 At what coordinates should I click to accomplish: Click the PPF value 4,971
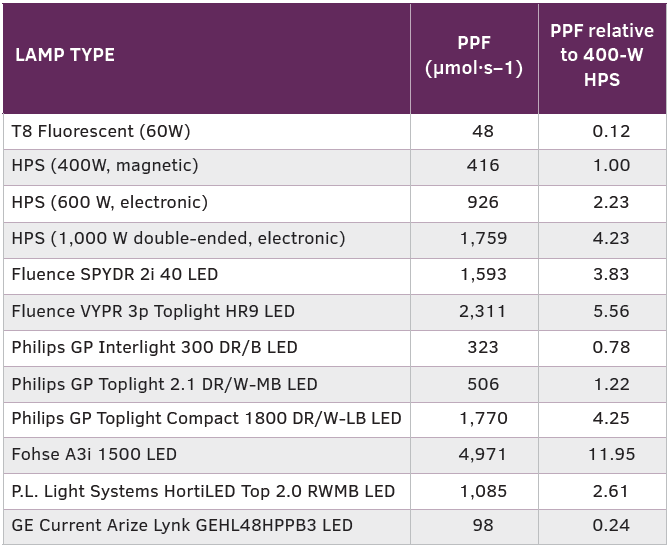(483, 454)
